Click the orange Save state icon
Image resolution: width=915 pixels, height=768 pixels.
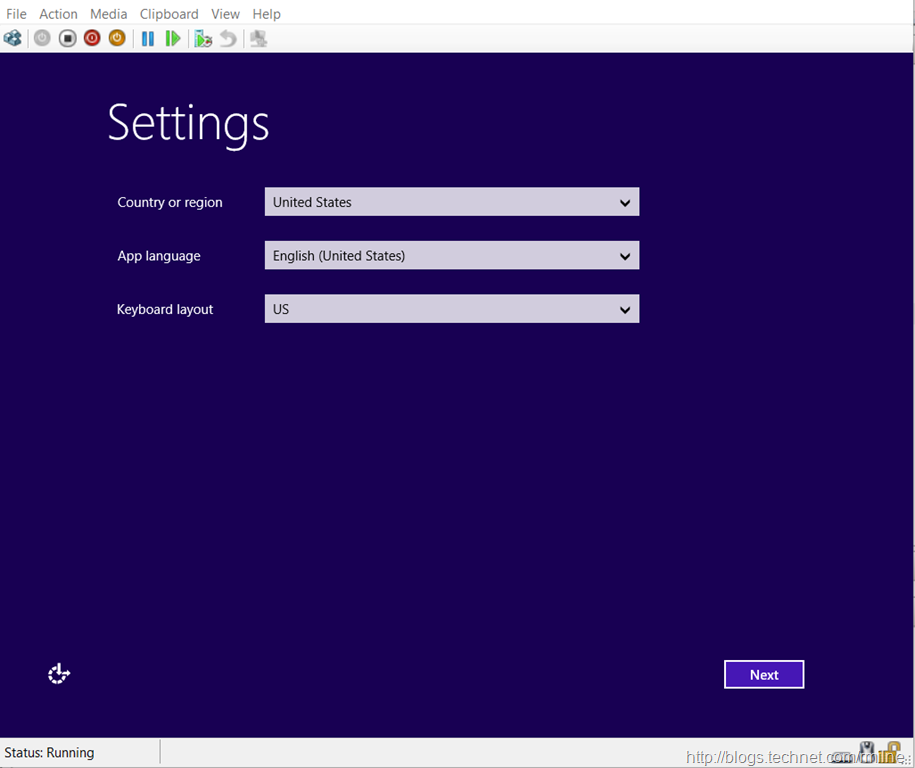(x=117, y=39)
